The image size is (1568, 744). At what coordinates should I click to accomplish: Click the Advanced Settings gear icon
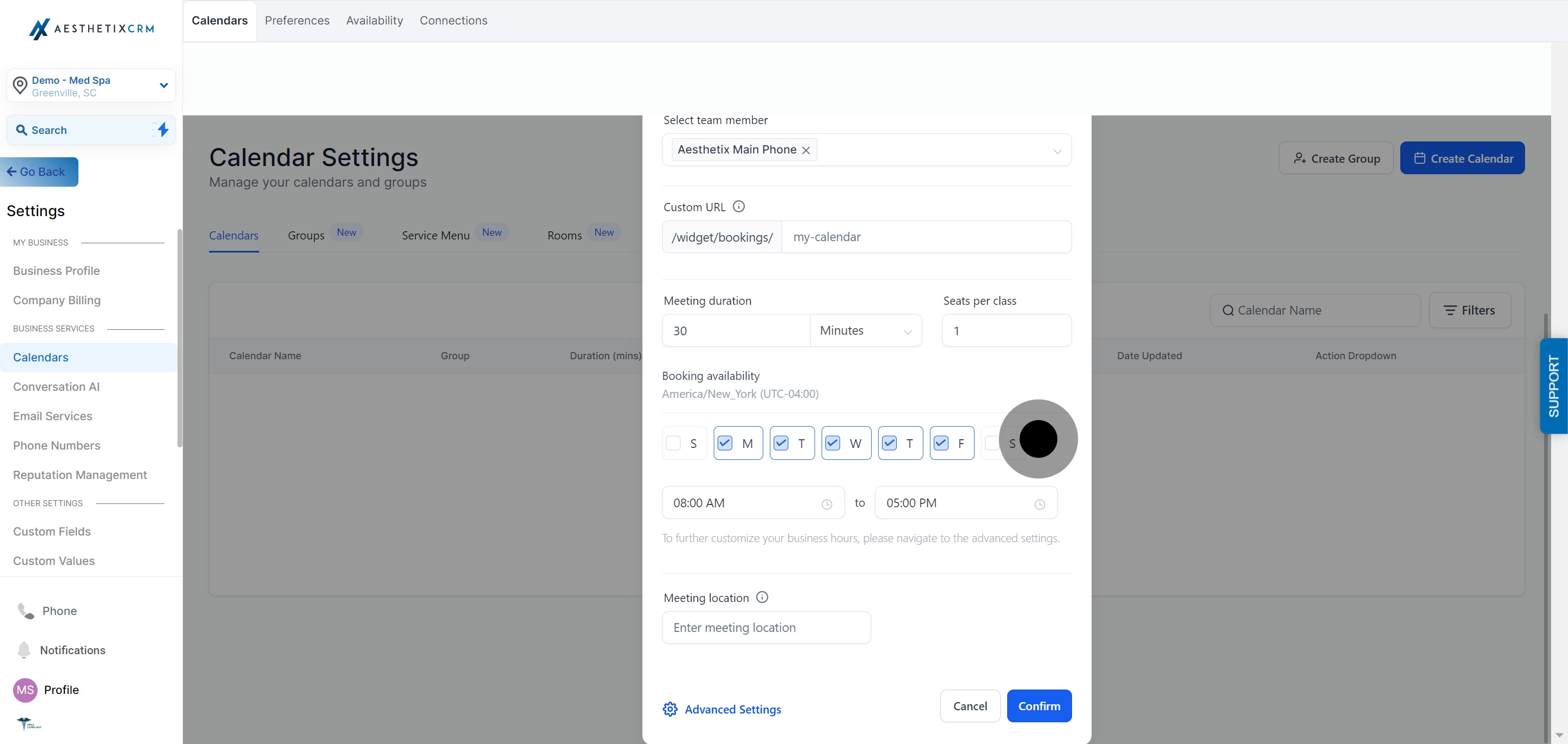pos(670,709)
